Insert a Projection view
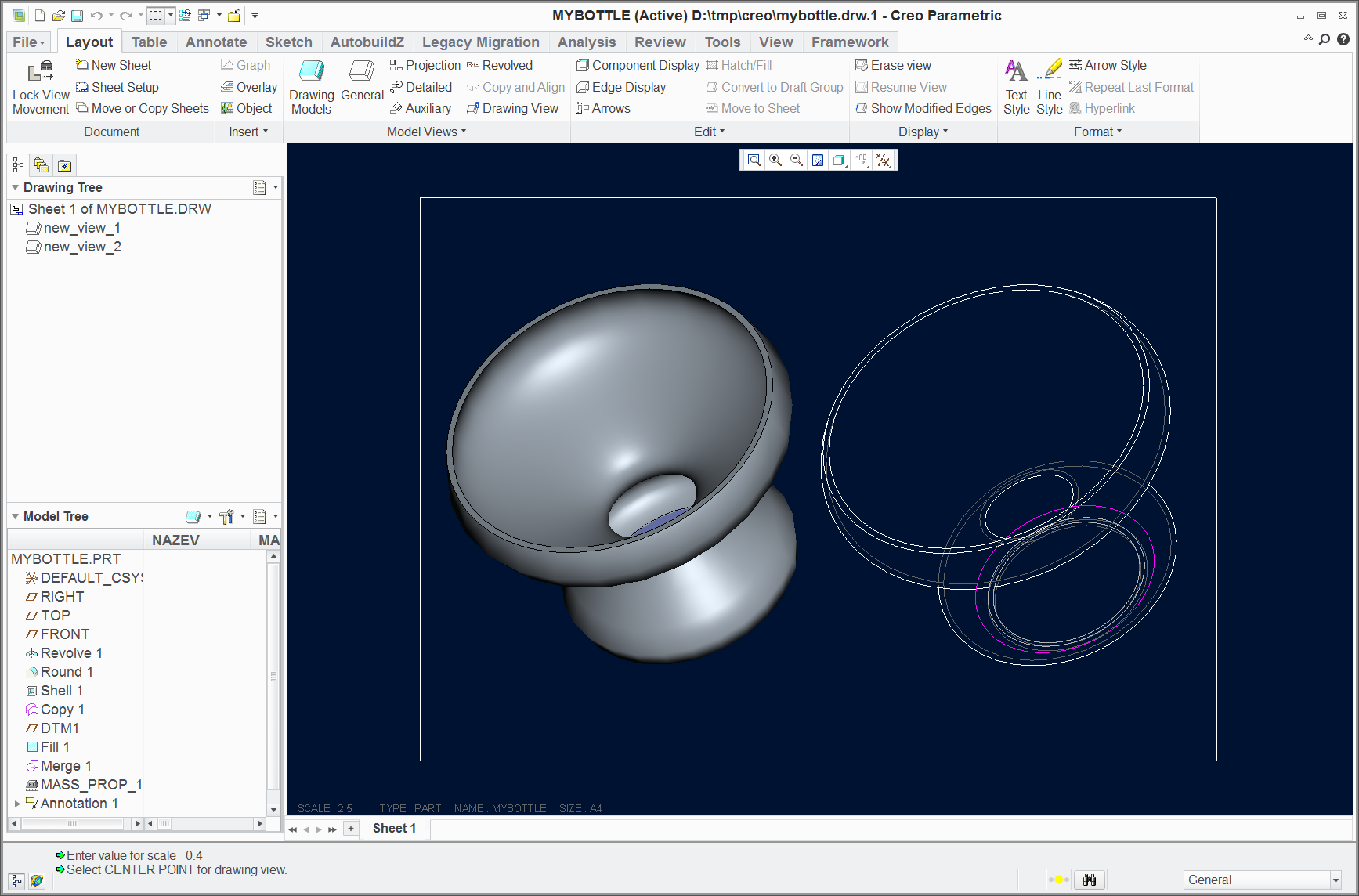Screen dimensions: 1359x896 click(x=425, y=65)
